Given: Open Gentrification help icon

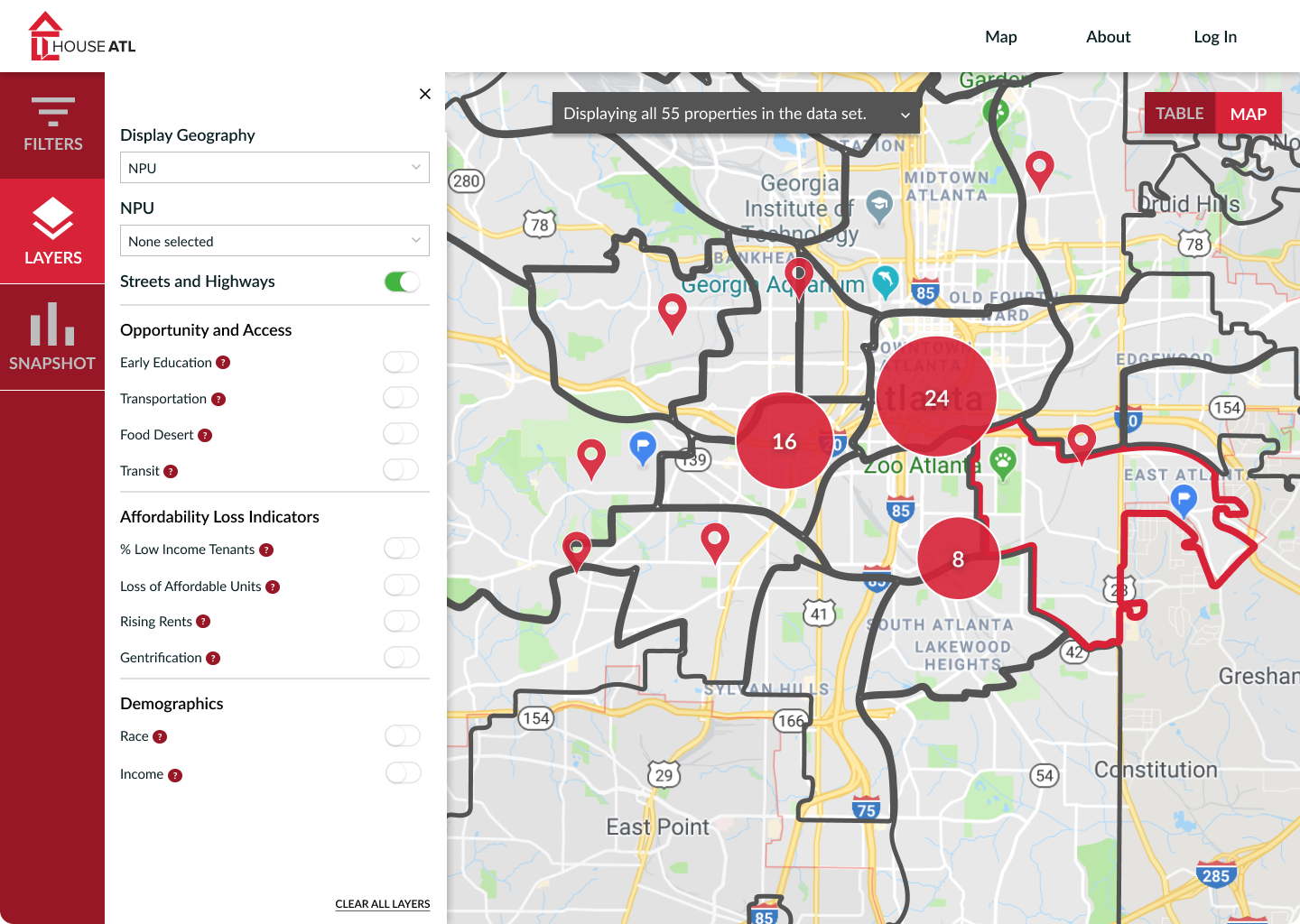Looking at the screenshot, I should [213, 658].
